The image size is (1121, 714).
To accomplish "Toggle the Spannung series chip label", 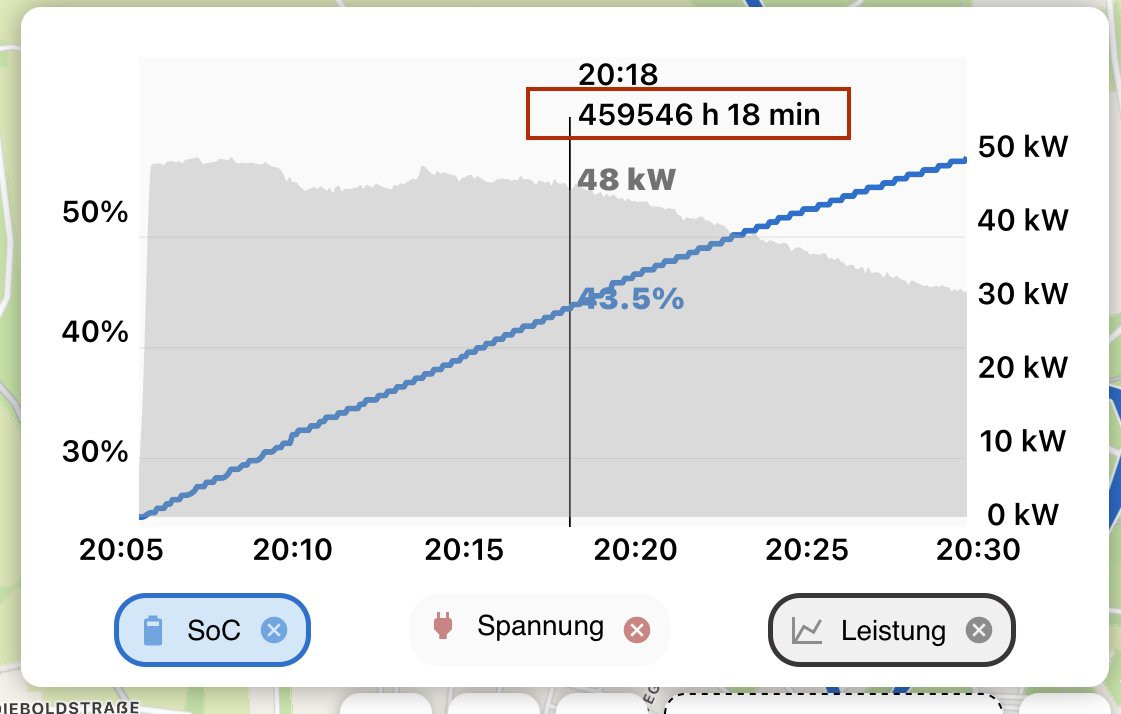I will pos(540,627).
